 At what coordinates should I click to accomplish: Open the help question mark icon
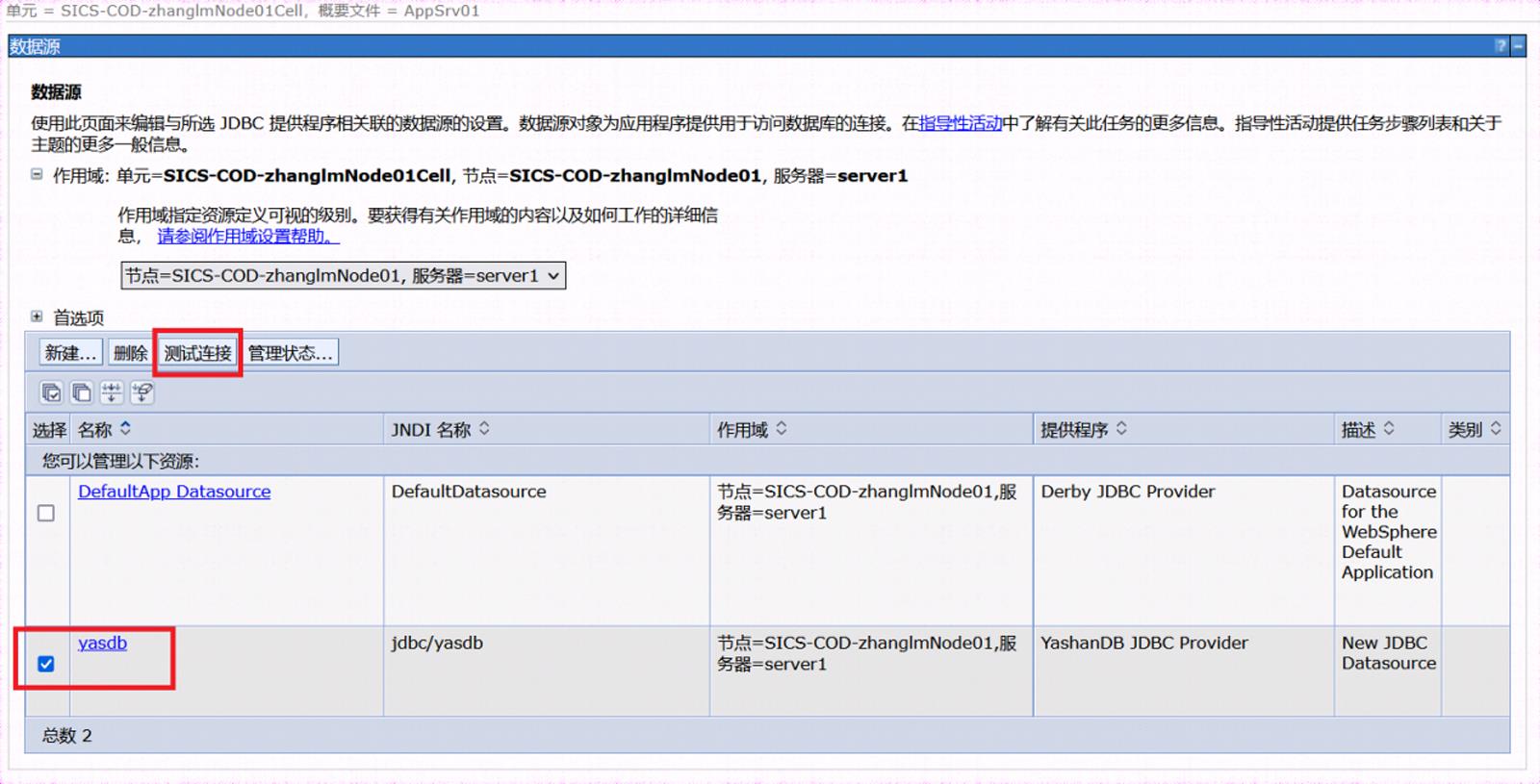pyautogui.click(x=1501, y=46)
